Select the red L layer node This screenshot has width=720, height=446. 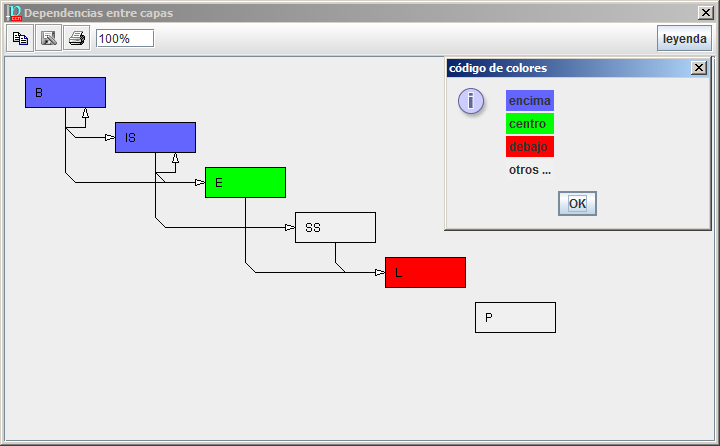click(425, 272)
